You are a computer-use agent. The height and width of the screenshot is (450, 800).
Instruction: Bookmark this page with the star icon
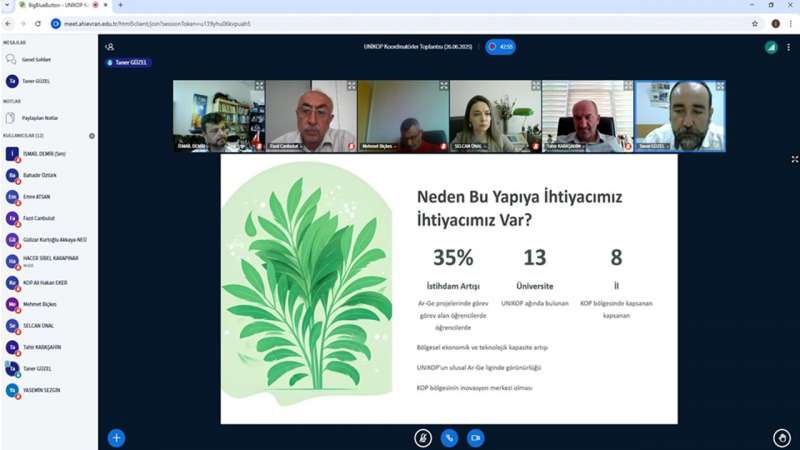pyautogui.click(x=755, y=23)
